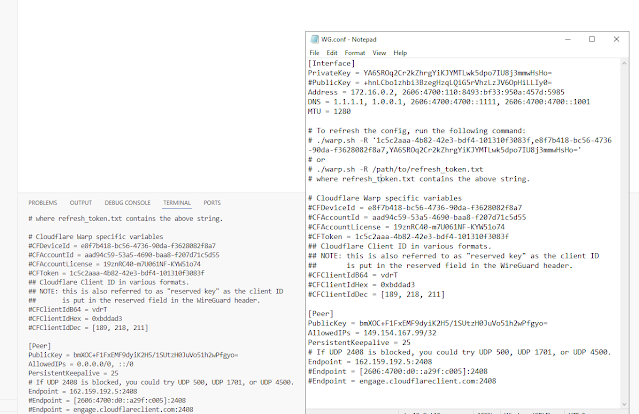Screen dimensions: 639x414
Task: Click the MTU = 1280 line
Action: [329, 112]
